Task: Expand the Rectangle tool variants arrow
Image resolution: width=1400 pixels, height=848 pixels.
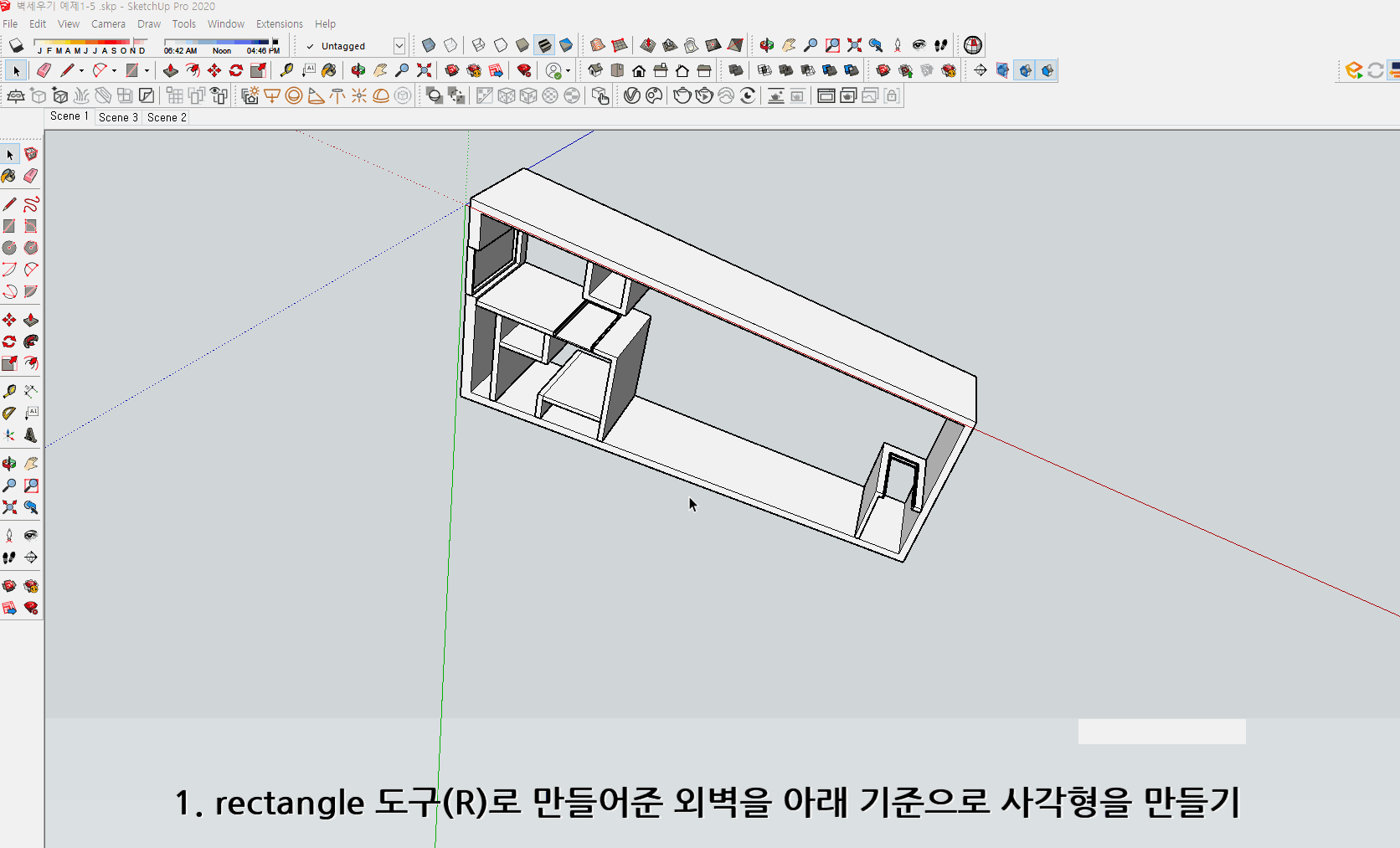Action: pyautogui.click(x=147, y=70)
